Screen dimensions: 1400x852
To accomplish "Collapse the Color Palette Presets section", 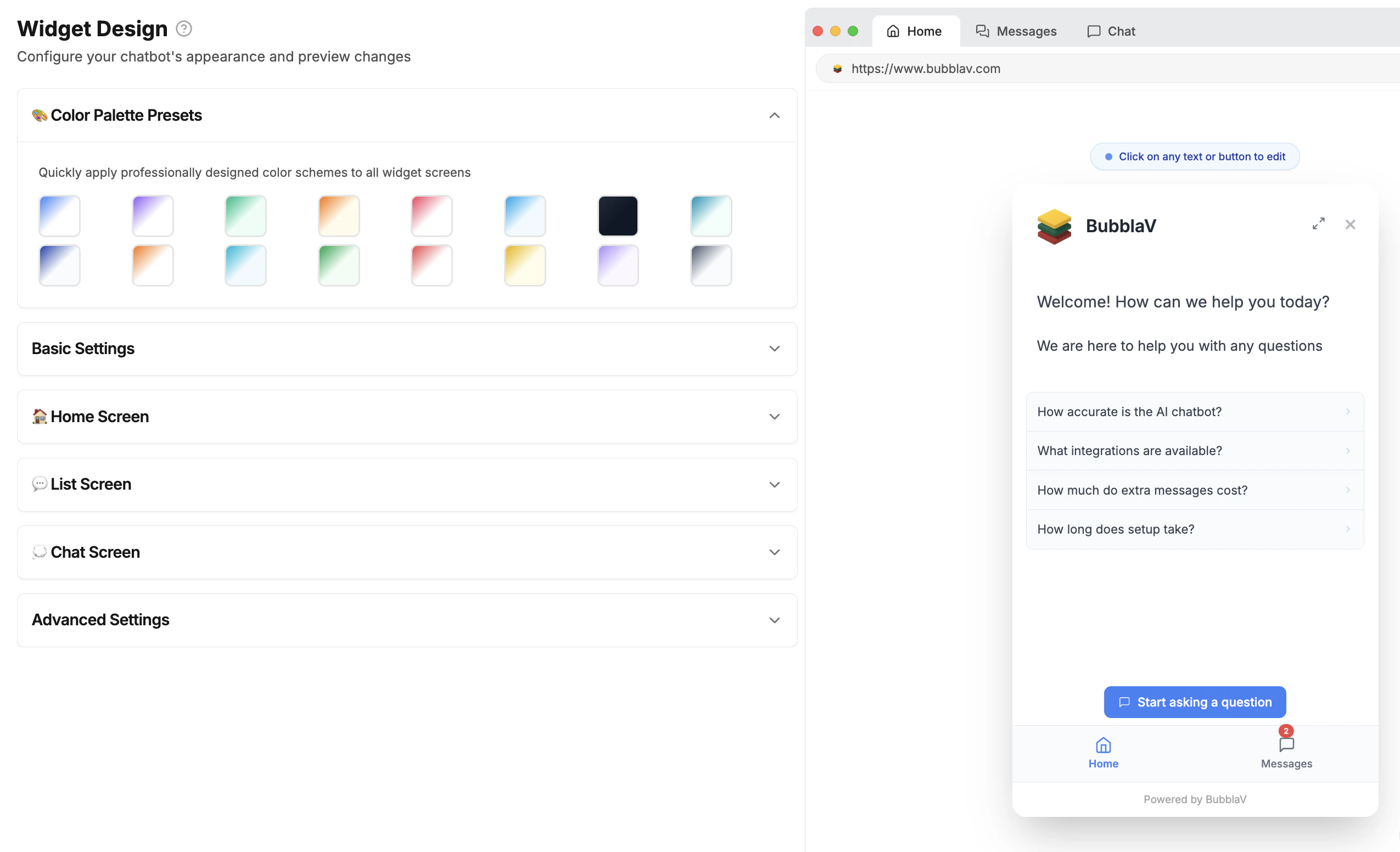I will [x=774, y=115].
